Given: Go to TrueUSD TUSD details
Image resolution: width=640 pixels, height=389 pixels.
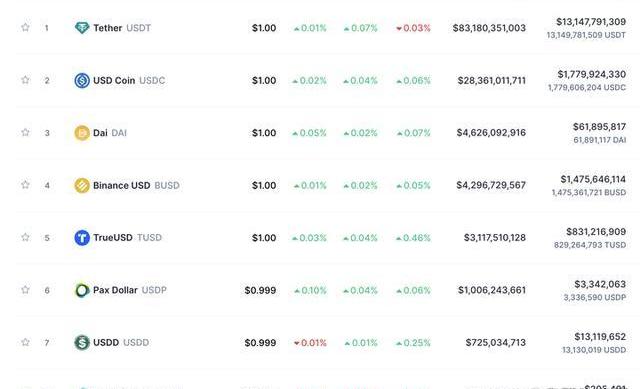Looking at the screenshot, I should pyautogui.click(x=127, y=238).
